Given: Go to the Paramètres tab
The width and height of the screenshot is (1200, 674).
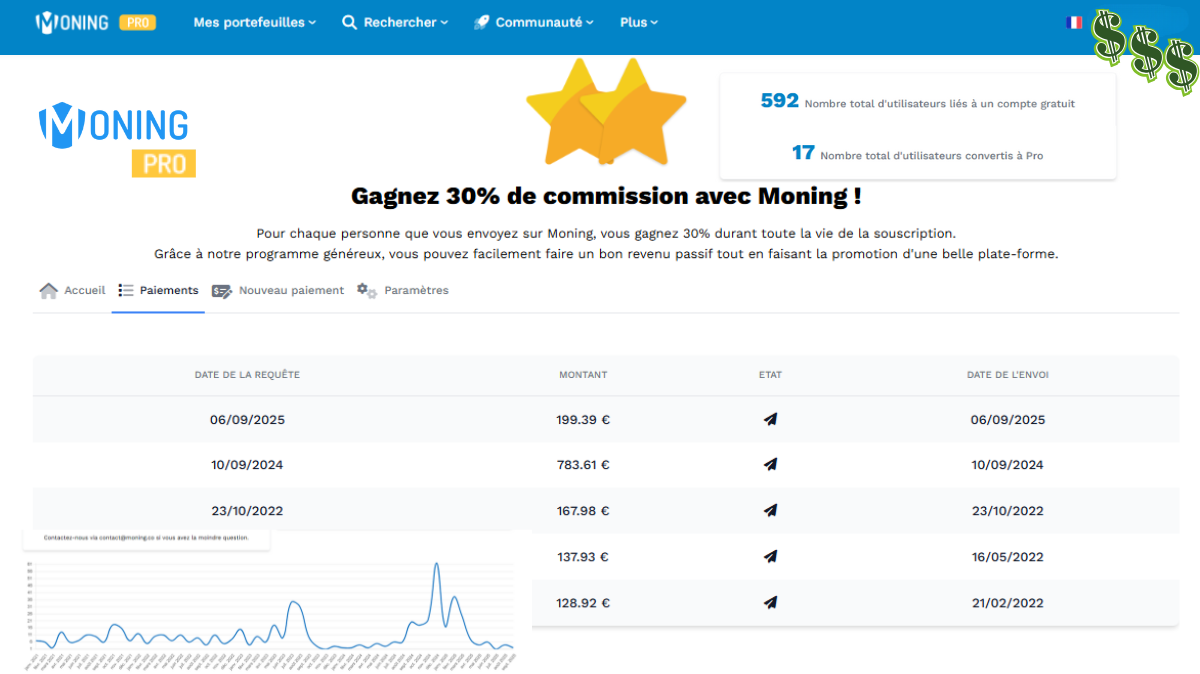Looking at the screenshot, I should (x=416, y=291).
